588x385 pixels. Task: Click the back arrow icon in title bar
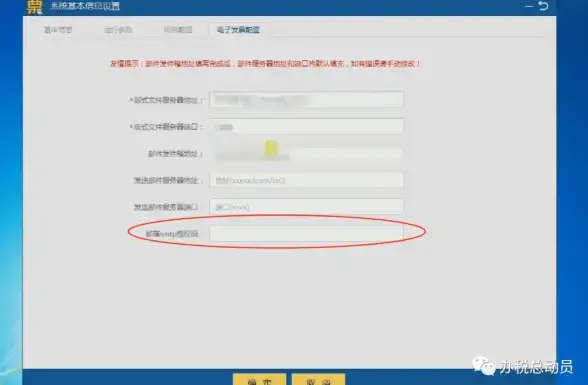(543, 6)
